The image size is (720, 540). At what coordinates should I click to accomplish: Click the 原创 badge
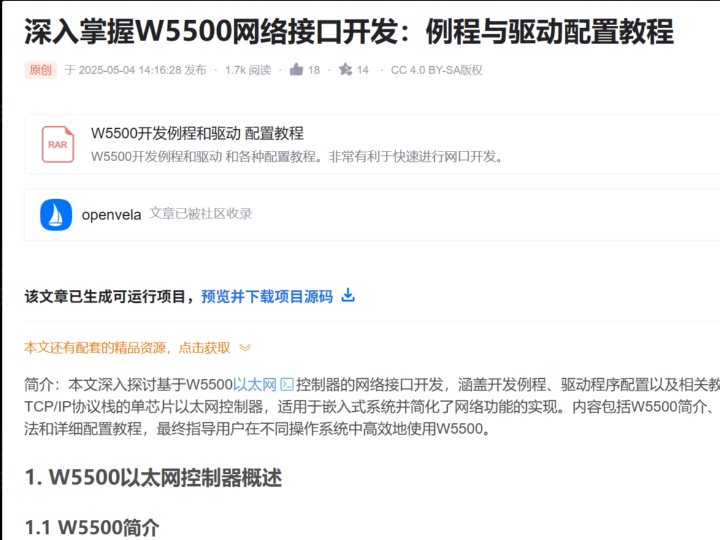pos(40,70)
